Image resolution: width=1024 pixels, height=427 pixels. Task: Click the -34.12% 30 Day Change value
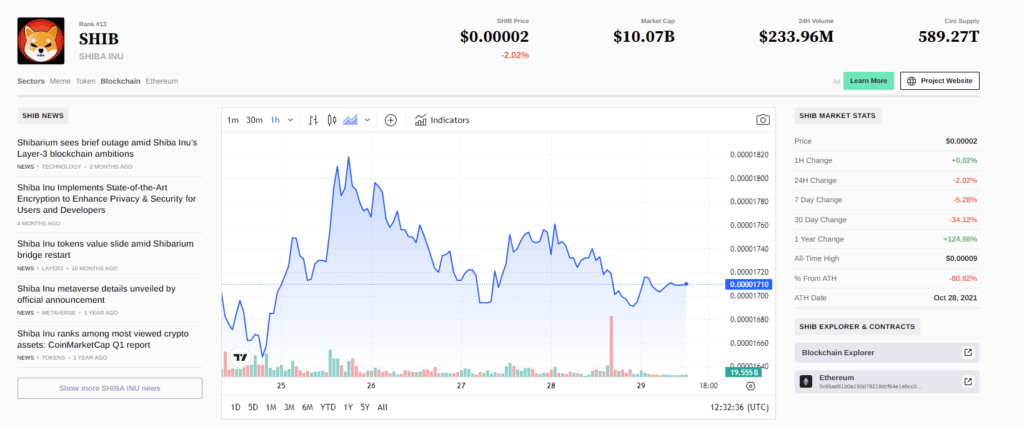pos(963,219)
